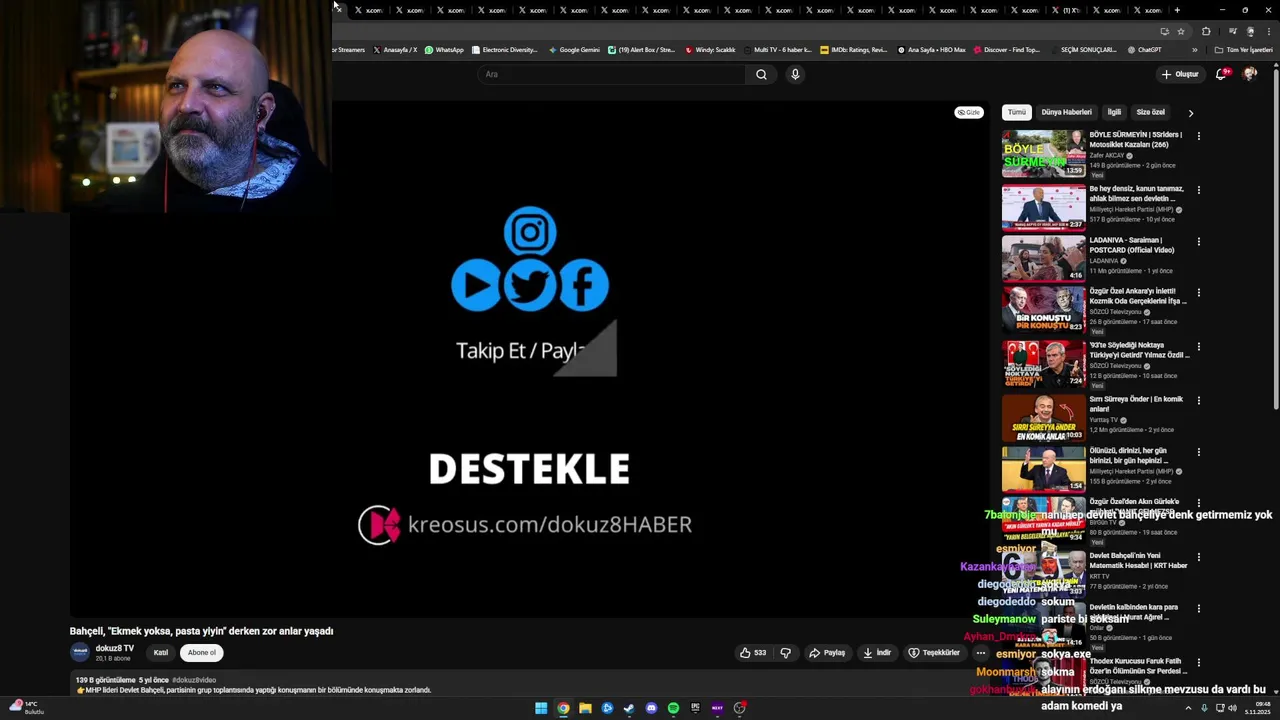Download the video with İndir
Image resolution: width=1280 pixels, height=720 pixels.
coord(877,653)
